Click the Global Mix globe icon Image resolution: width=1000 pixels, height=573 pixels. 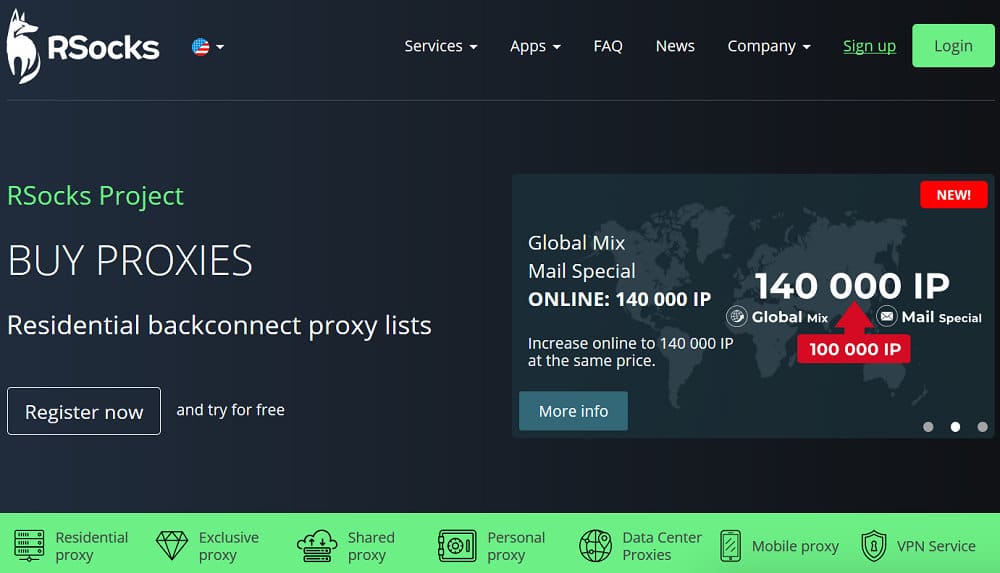tap(737, 316)
